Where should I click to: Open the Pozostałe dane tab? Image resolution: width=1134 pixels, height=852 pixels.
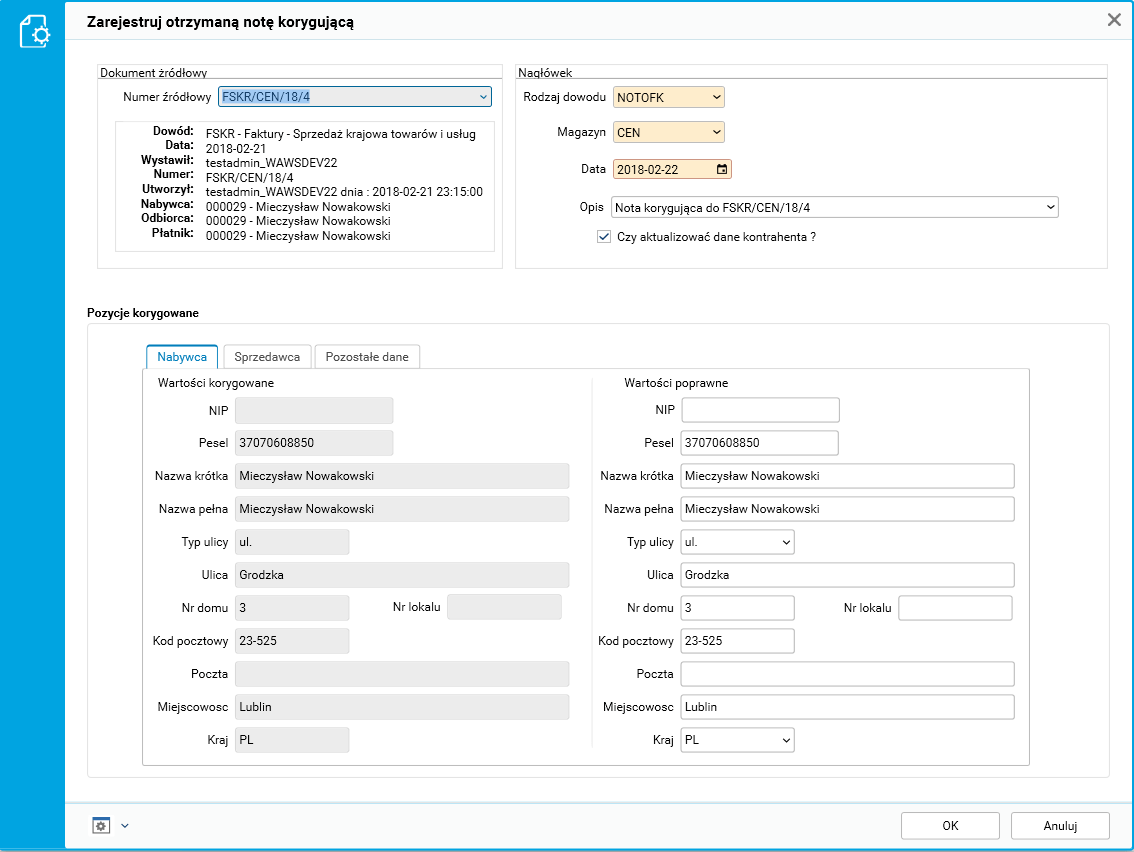[x=367, y=357]
